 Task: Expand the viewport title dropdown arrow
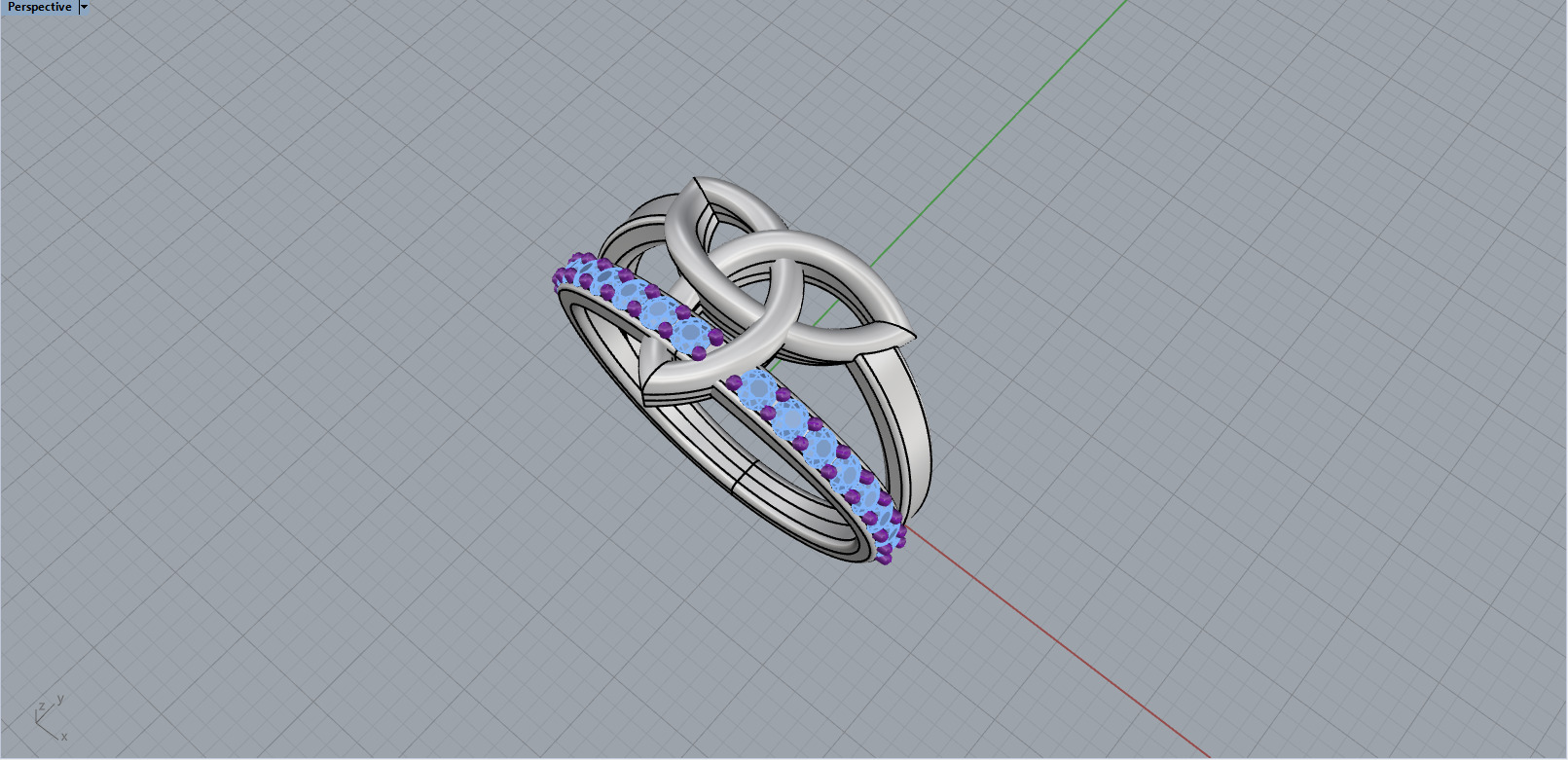pyautogui.click(x=84, y=7)
